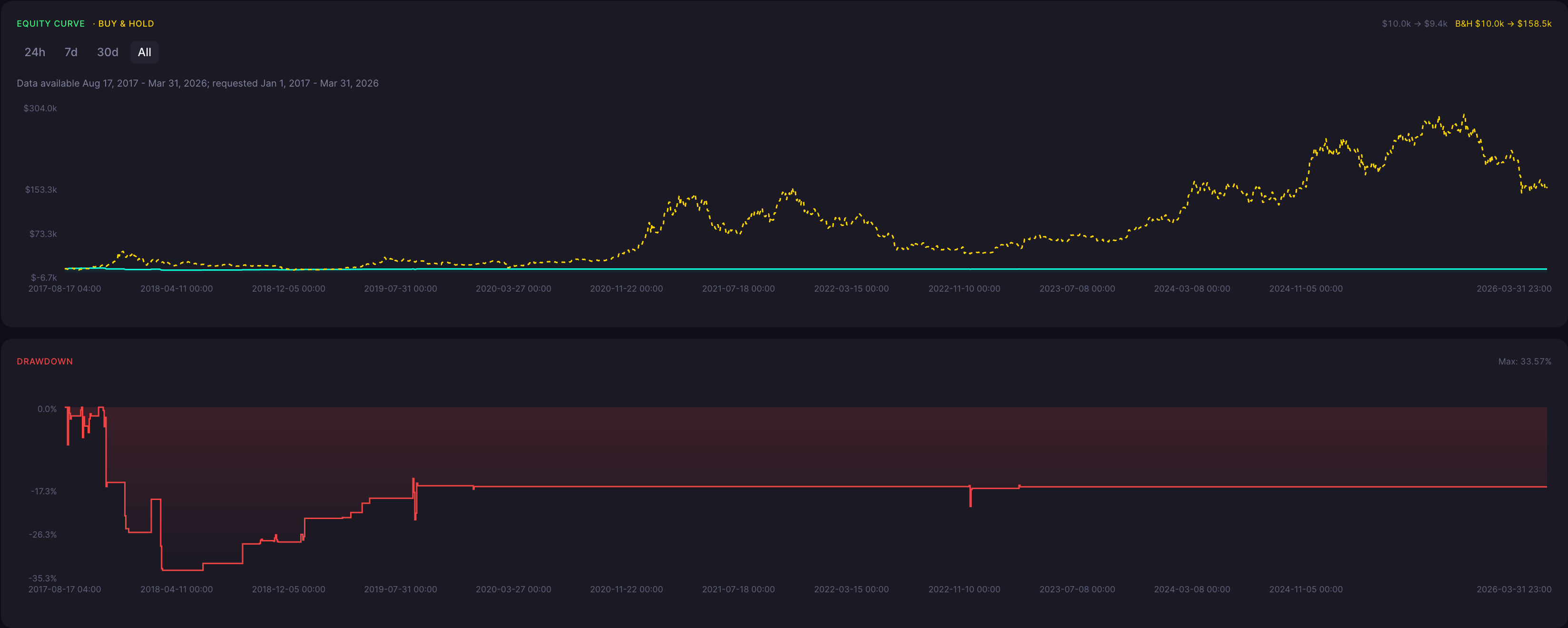1568x628 pixels.
Task: Switch to the 30d time range
Action: pyautogui.click(x=108, y=52)
